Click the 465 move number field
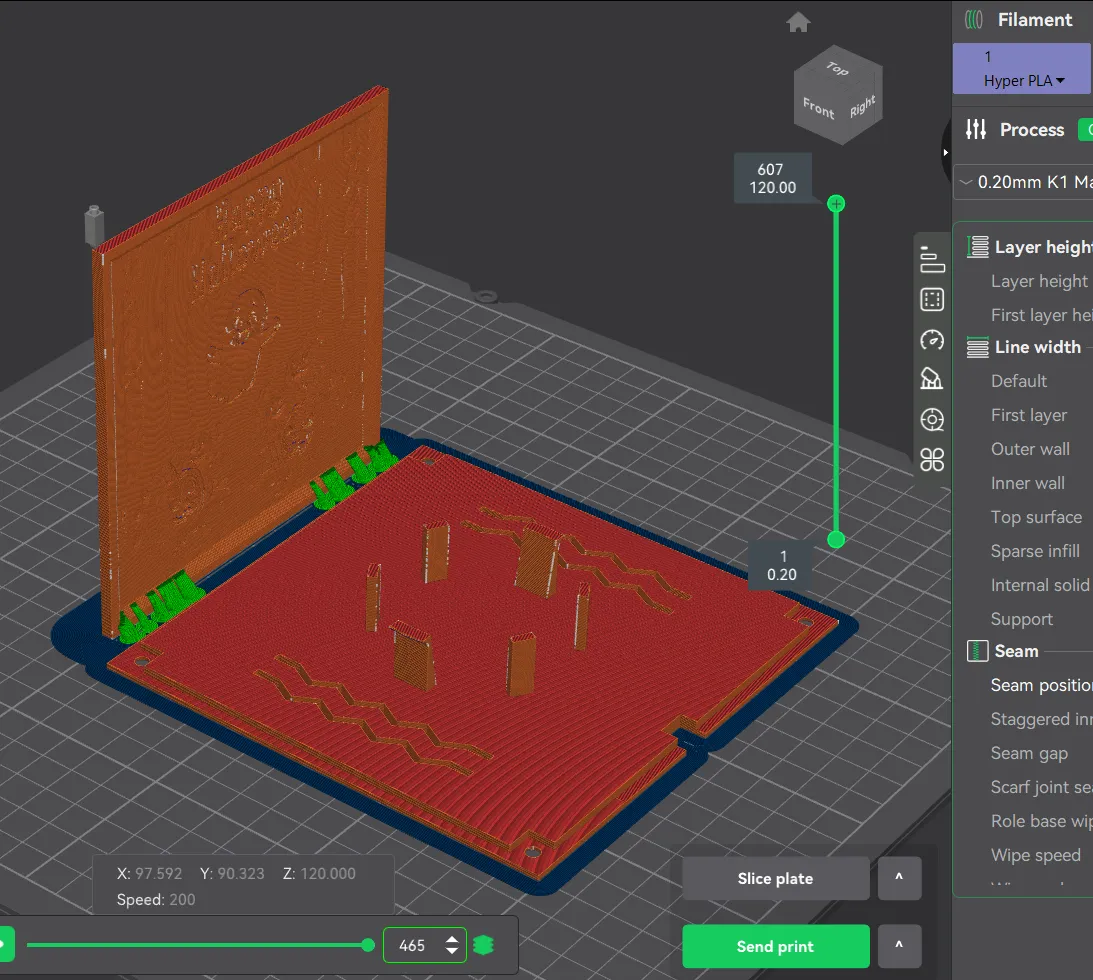Viewport: 1093px width, 980px height. point(413,945)
